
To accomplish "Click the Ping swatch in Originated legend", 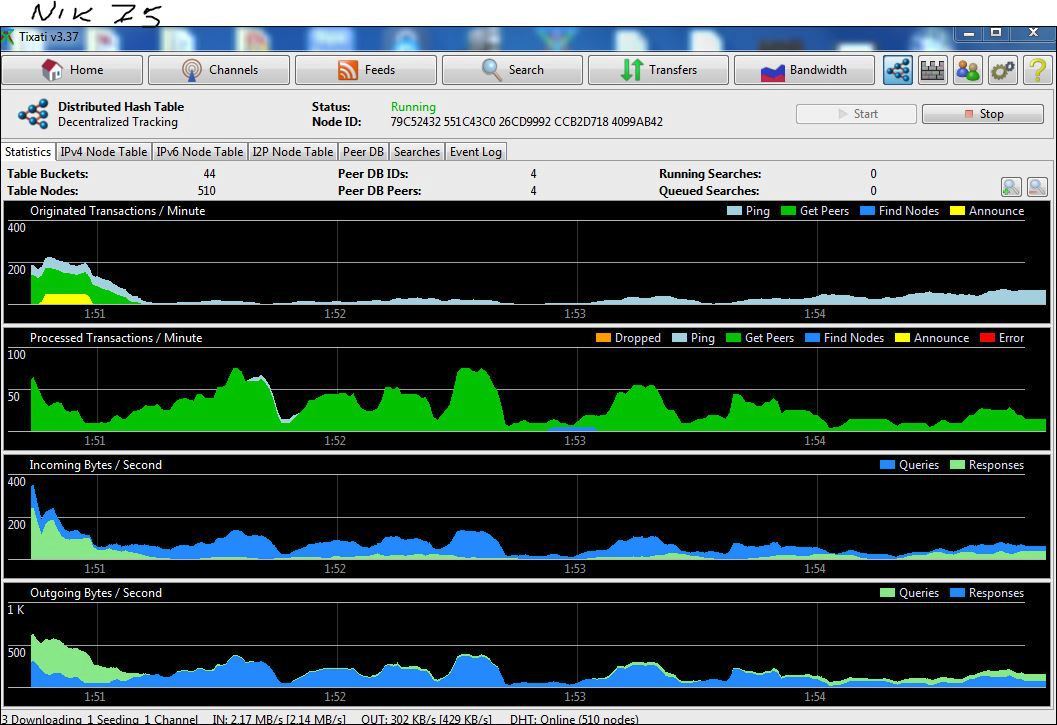I will [734, 211].
